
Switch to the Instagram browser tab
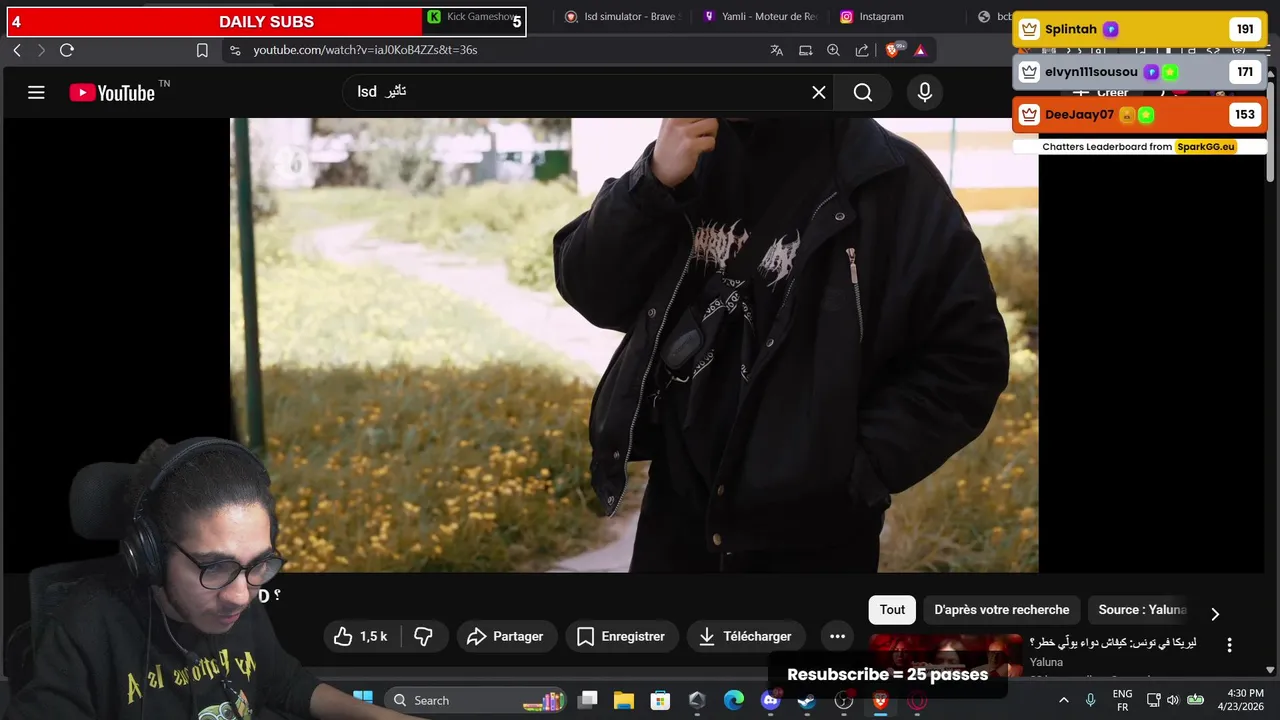[x=872, y=17]
